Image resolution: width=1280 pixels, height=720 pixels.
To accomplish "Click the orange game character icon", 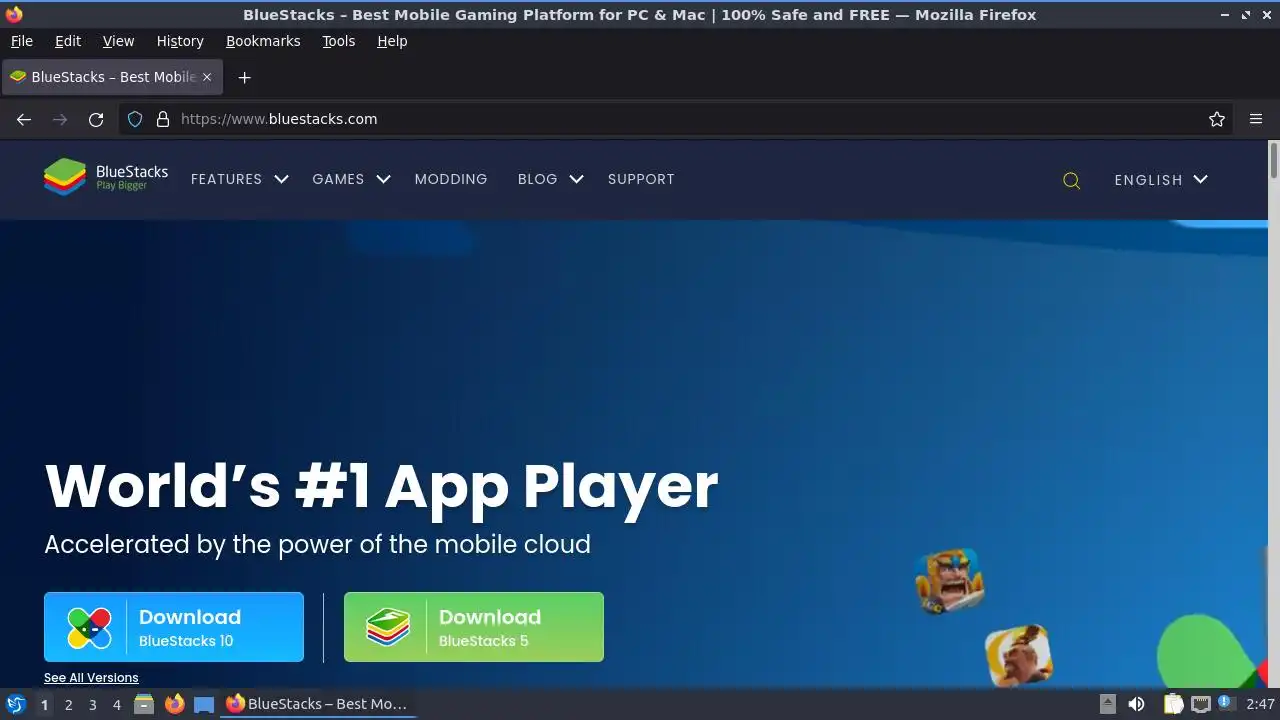I will click(1018, 656).
